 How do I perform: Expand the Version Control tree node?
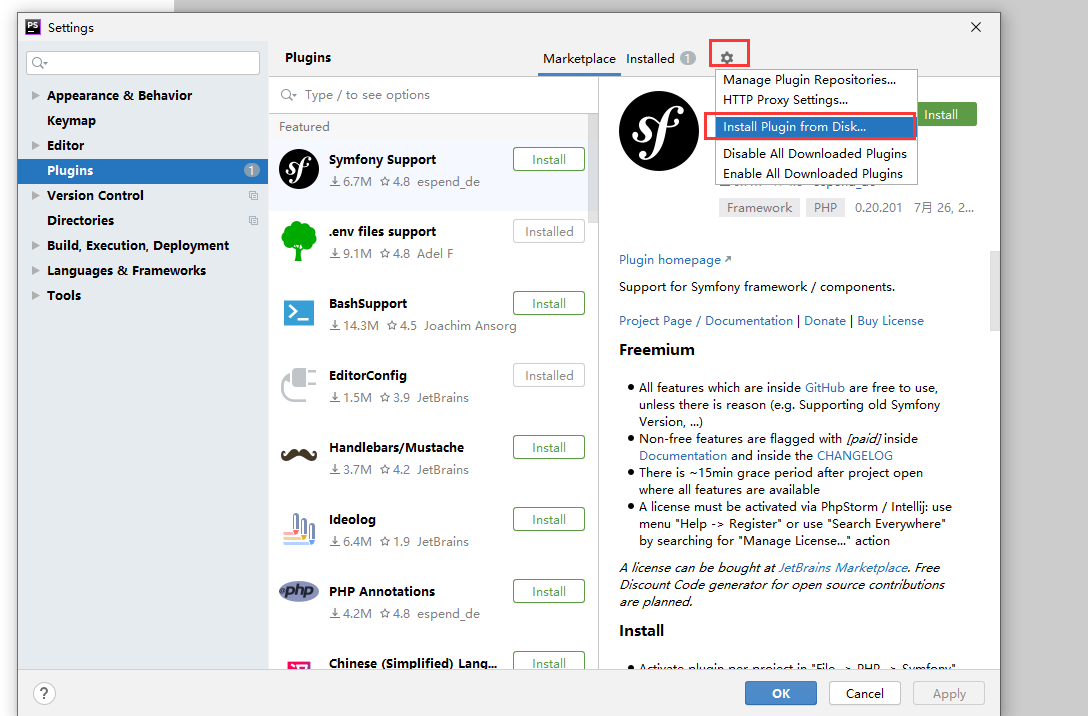[x=36, y=196]
